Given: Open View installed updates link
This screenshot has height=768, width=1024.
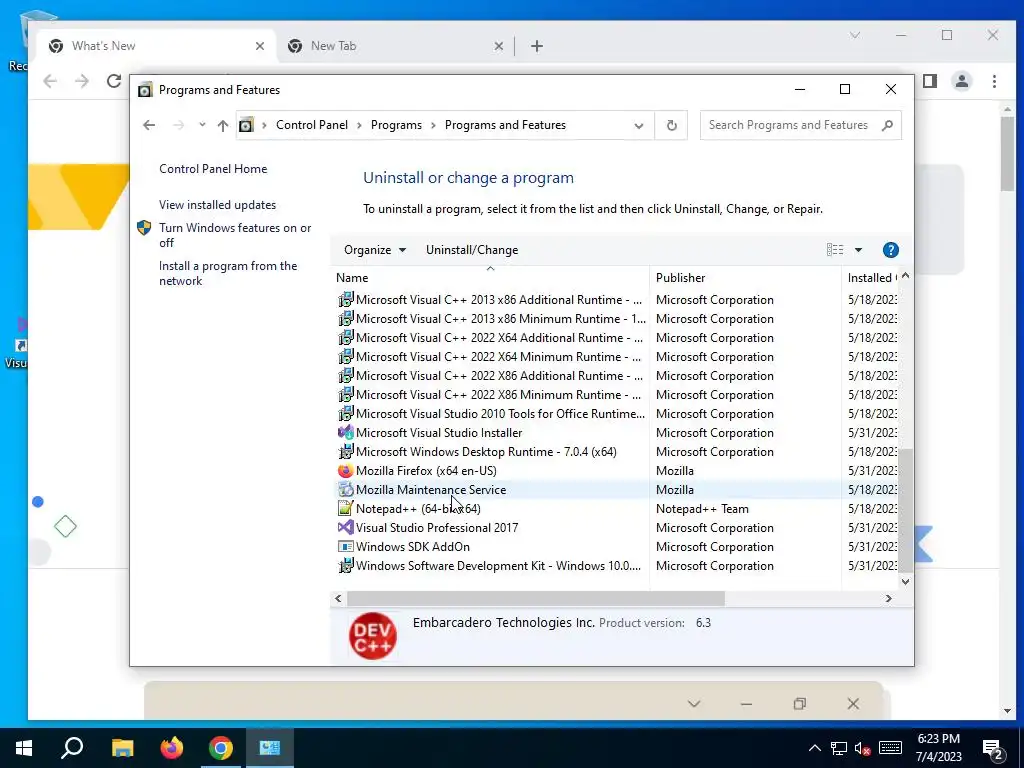Looking at the screenshot, I should (217, 204).
